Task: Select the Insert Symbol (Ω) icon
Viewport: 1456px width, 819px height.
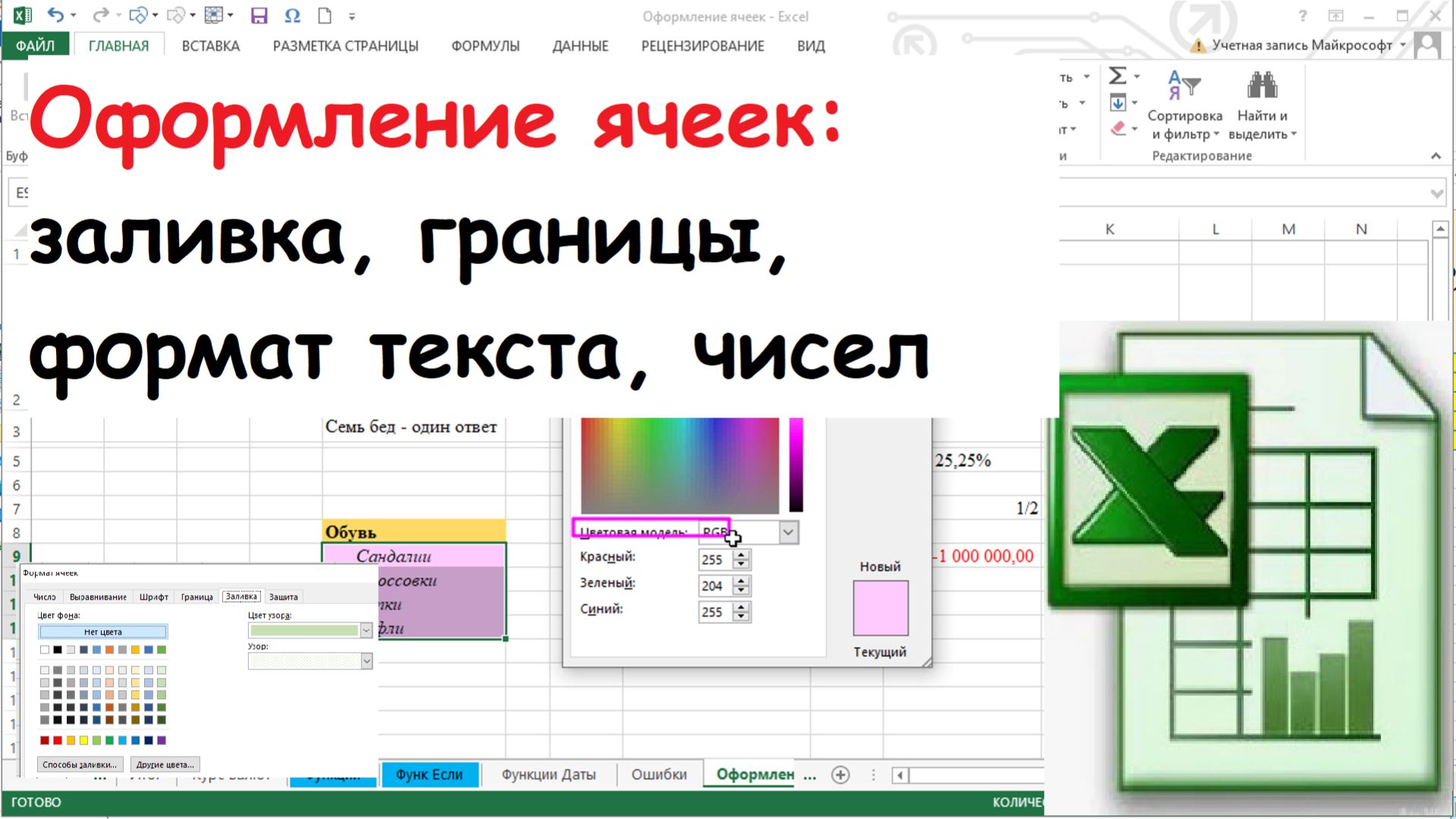Action: click(292, 14)
